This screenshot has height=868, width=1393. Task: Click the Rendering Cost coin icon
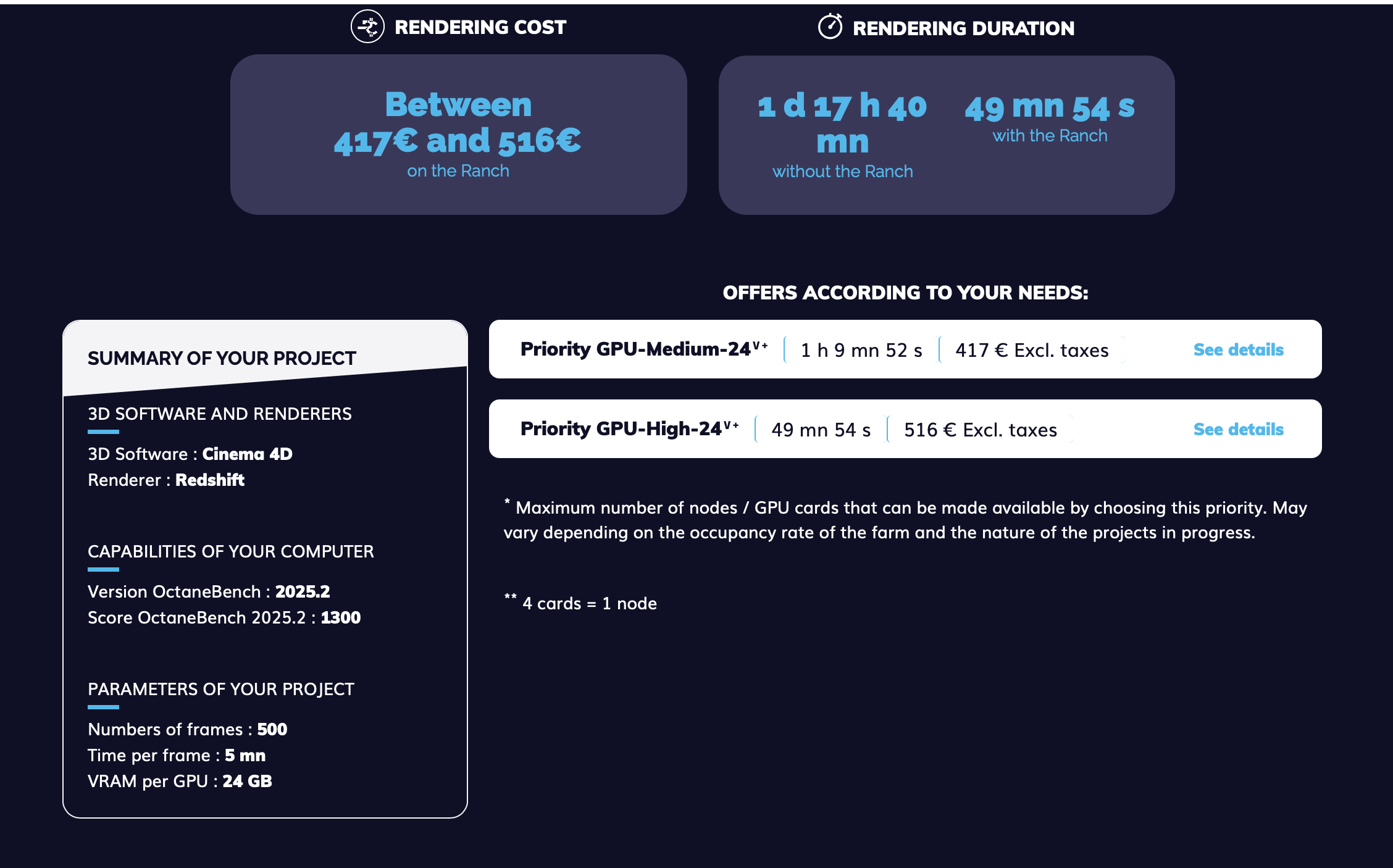367,27
